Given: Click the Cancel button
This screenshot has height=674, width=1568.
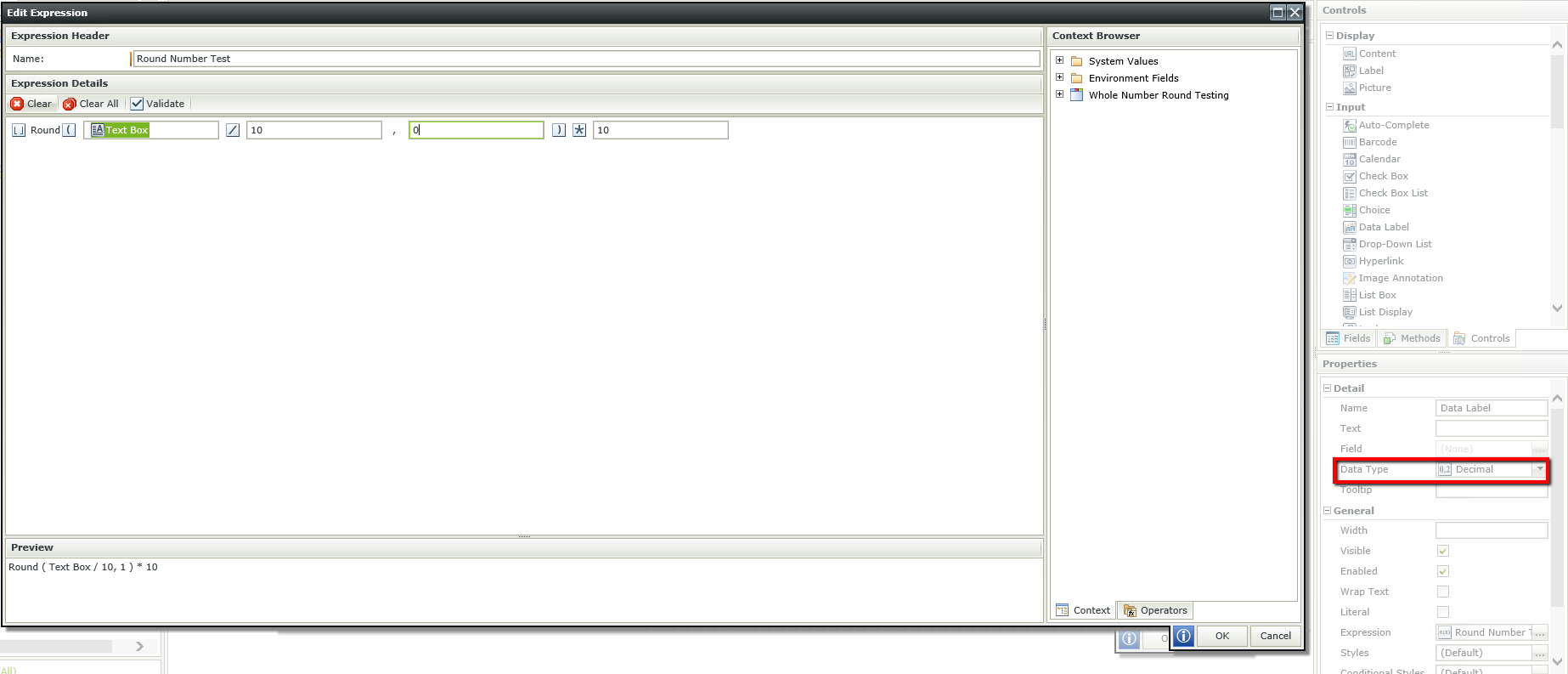Looking at the screenshot, I should [1276, 636].
